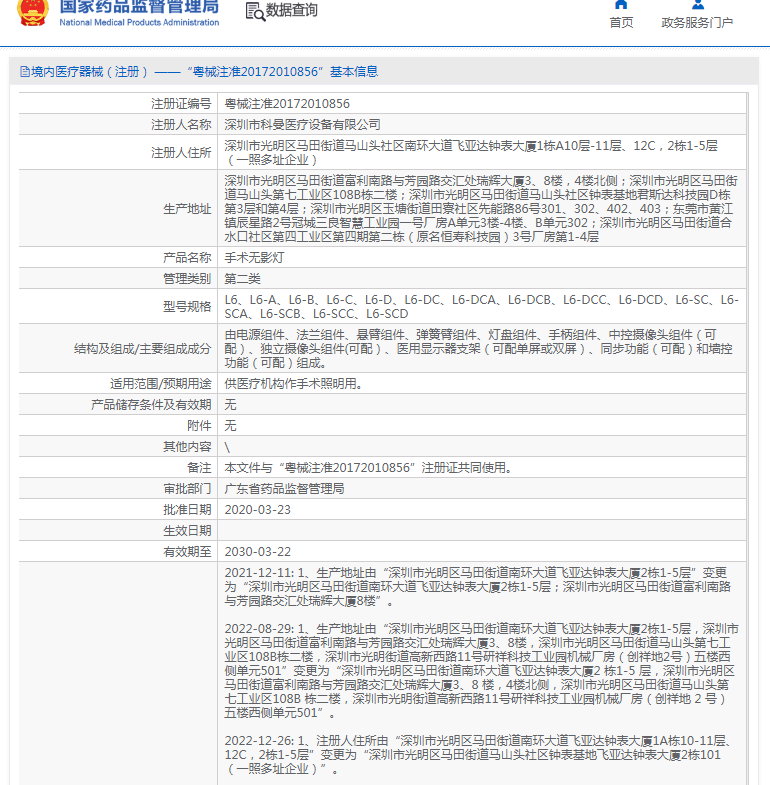The width and height of the screenshot is (770, 785).
Task: Select registration number 粤械注准20172010856 value
Action: tap(287, 104)
